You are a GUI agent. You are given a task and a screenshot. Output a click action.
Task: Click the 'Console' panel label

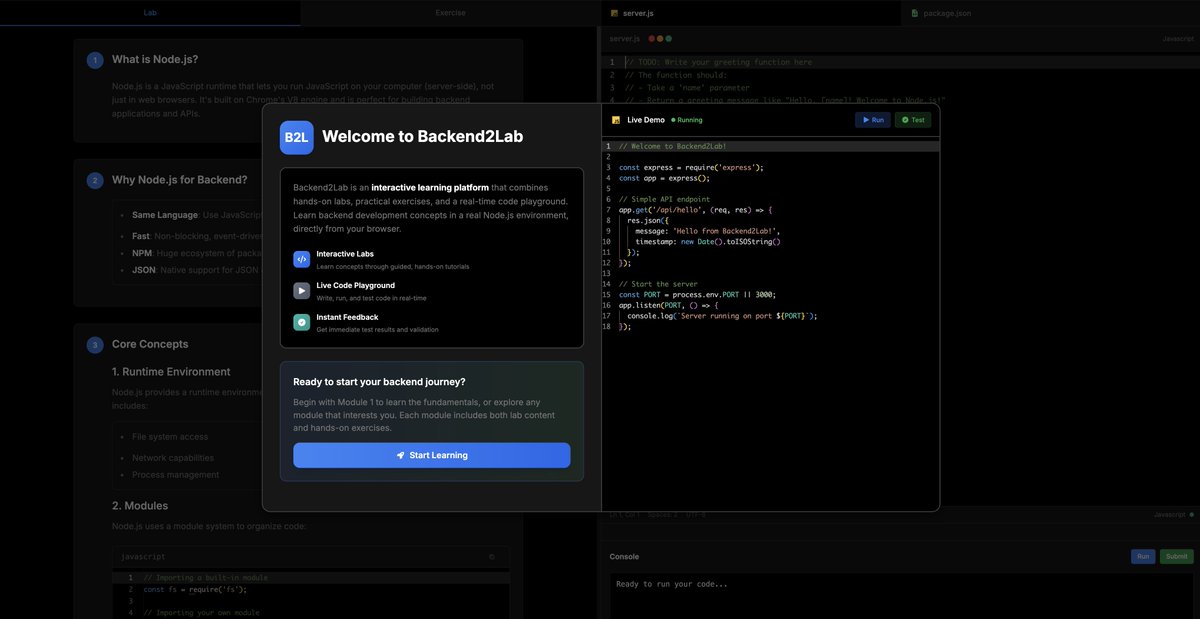pyautogui.click(x=624, y=557)
